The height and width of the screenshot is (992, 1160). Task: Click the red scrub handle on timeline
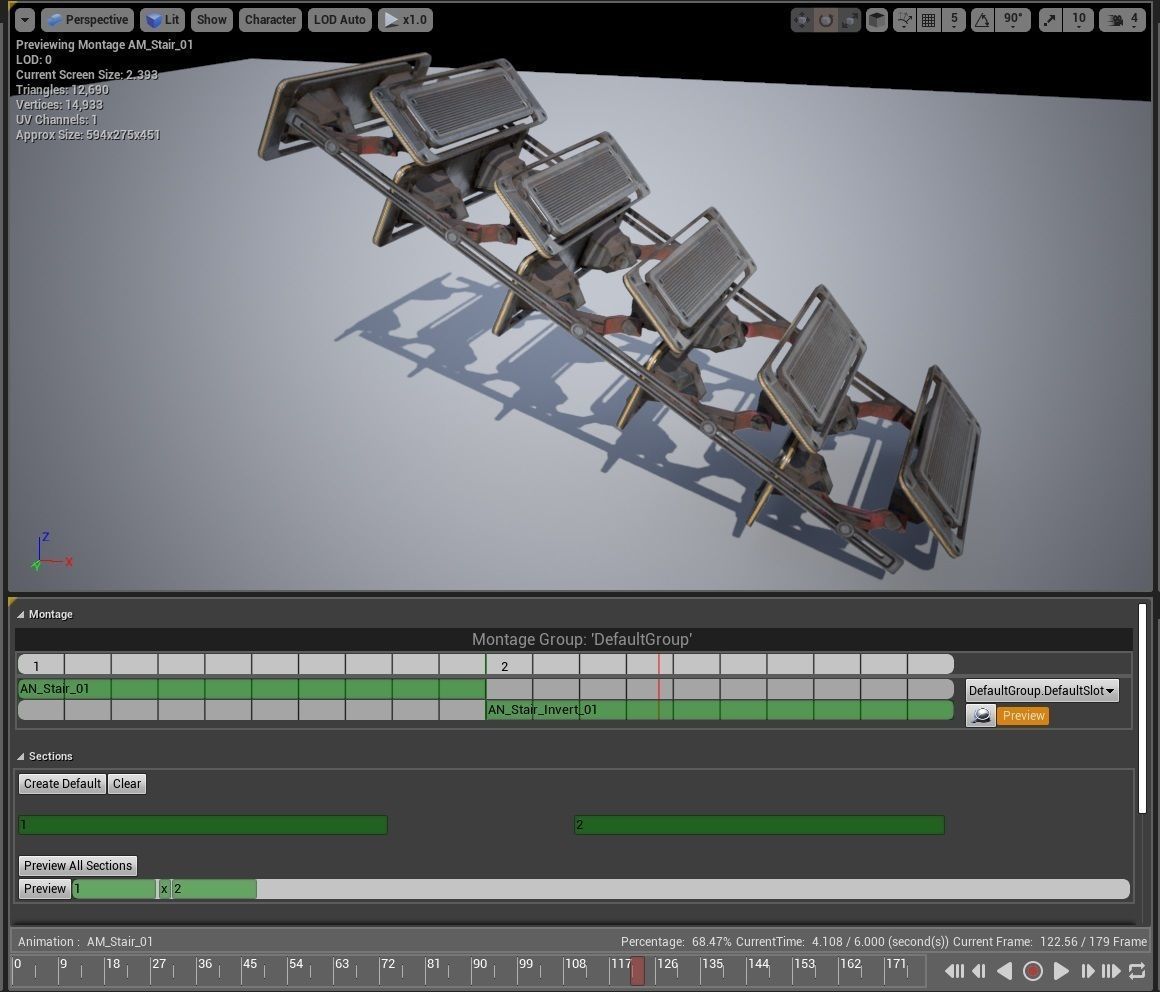[x=637, y=970]
